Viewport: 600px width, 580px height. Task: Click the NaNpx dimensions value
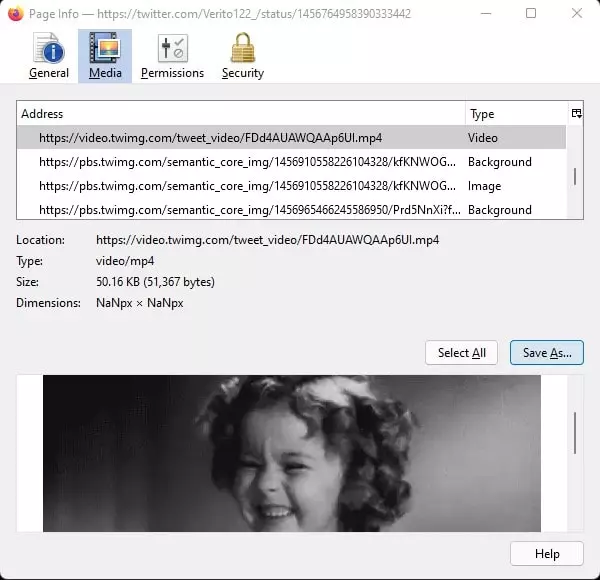coord(139,303)
